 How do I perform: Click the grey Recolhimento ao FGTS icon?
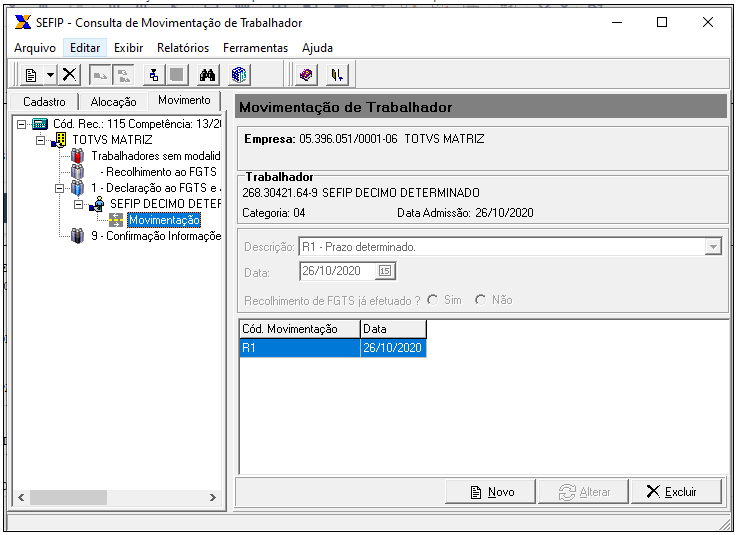coord(78,172)
